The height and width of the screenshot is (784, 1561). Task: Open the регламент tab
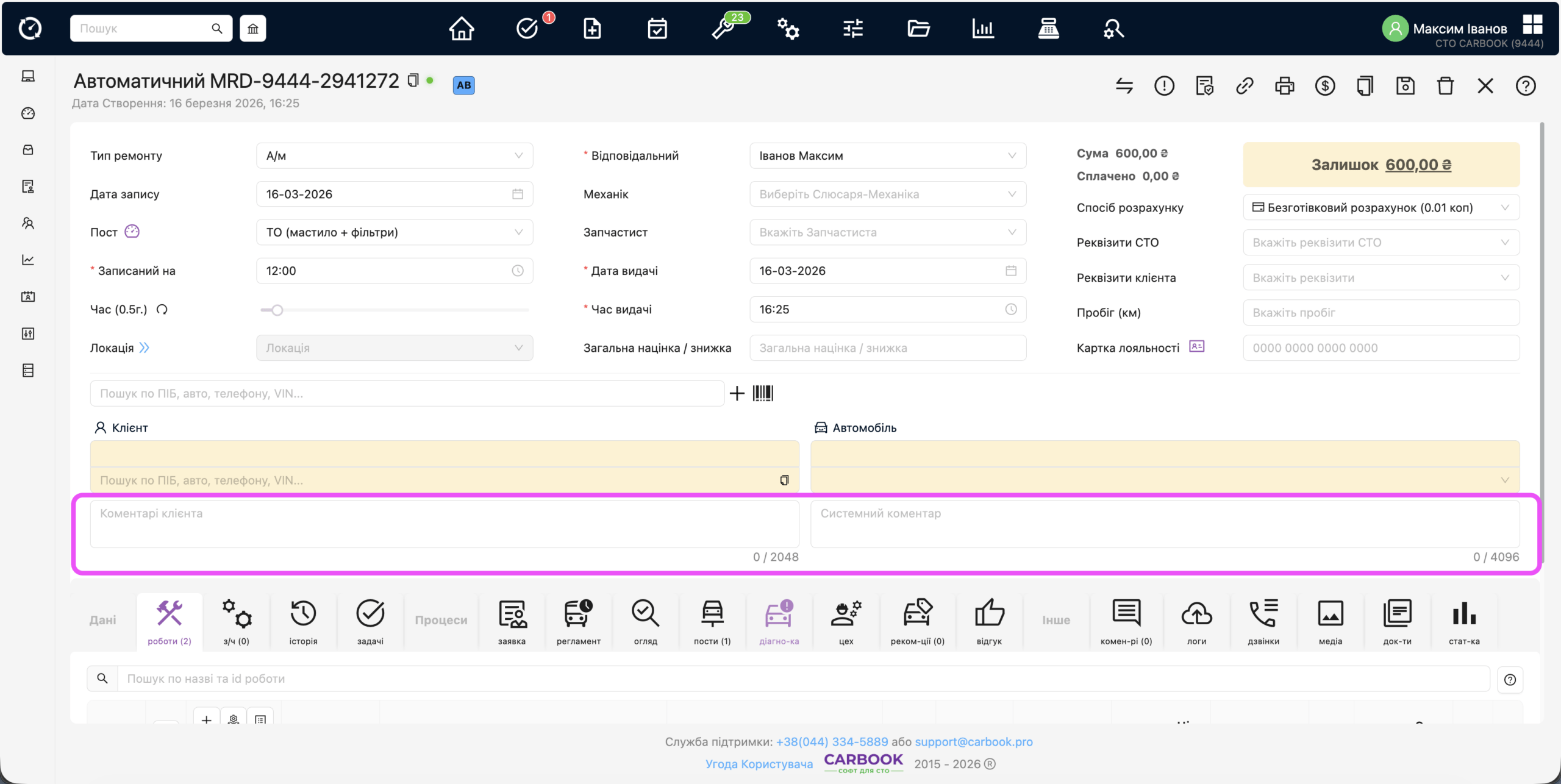coord(578,621)
